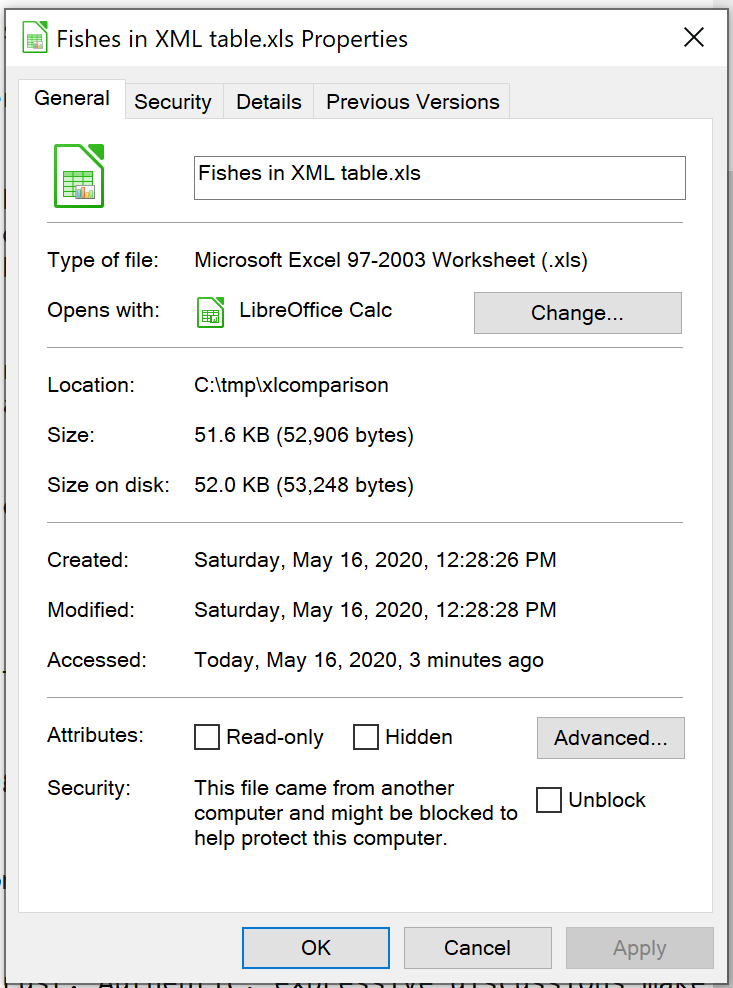733x988 pixels.
Task: Click the size value '51.6 KB (52,906 bytes)'
Action: (304, 435)
